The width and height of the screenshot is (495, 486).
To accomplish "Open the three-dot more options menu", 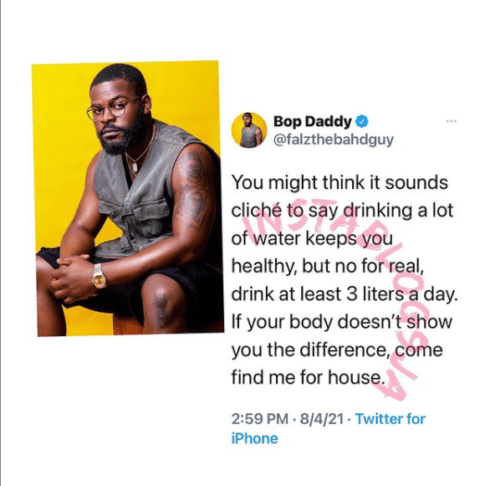I will 451,121.
